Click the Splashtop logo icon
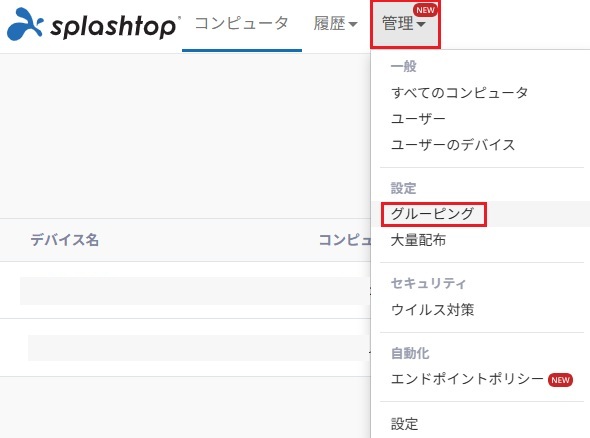The width and height of the screenshot is (590, 438). tap(24, 24)
